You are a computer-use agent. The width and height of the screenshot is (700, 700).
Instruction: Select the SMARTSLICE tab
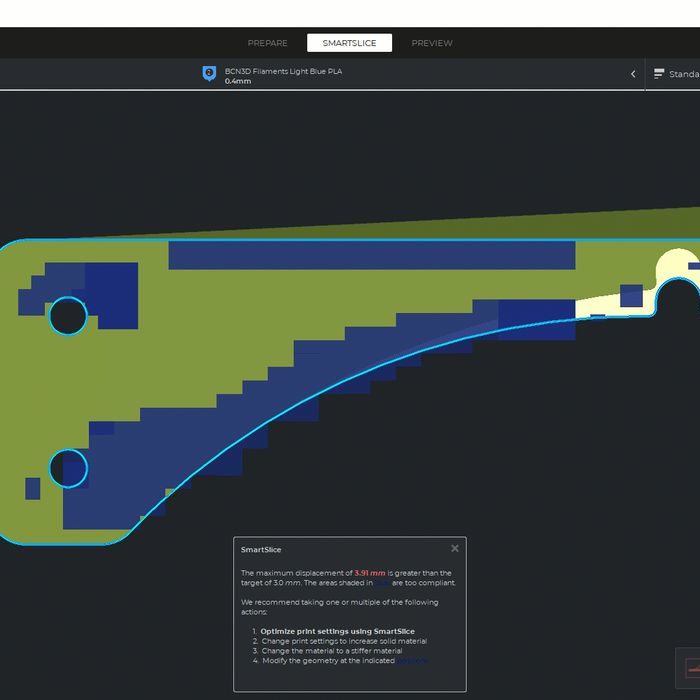[x=349, y=43]
